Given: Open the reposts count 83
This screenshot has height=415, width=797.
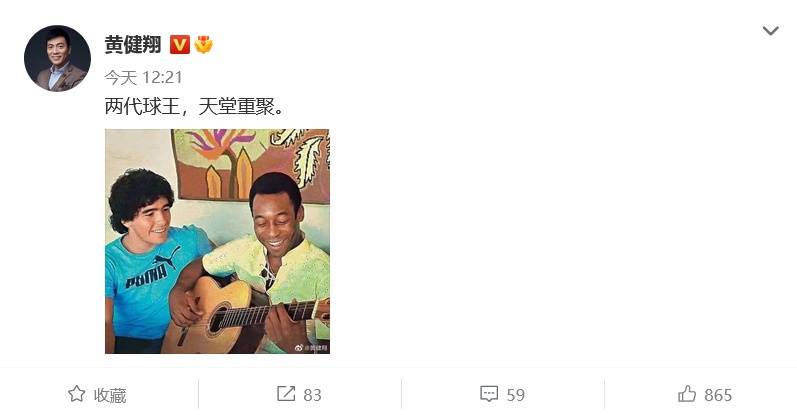Looking at the screenshot, I should 312,395.
